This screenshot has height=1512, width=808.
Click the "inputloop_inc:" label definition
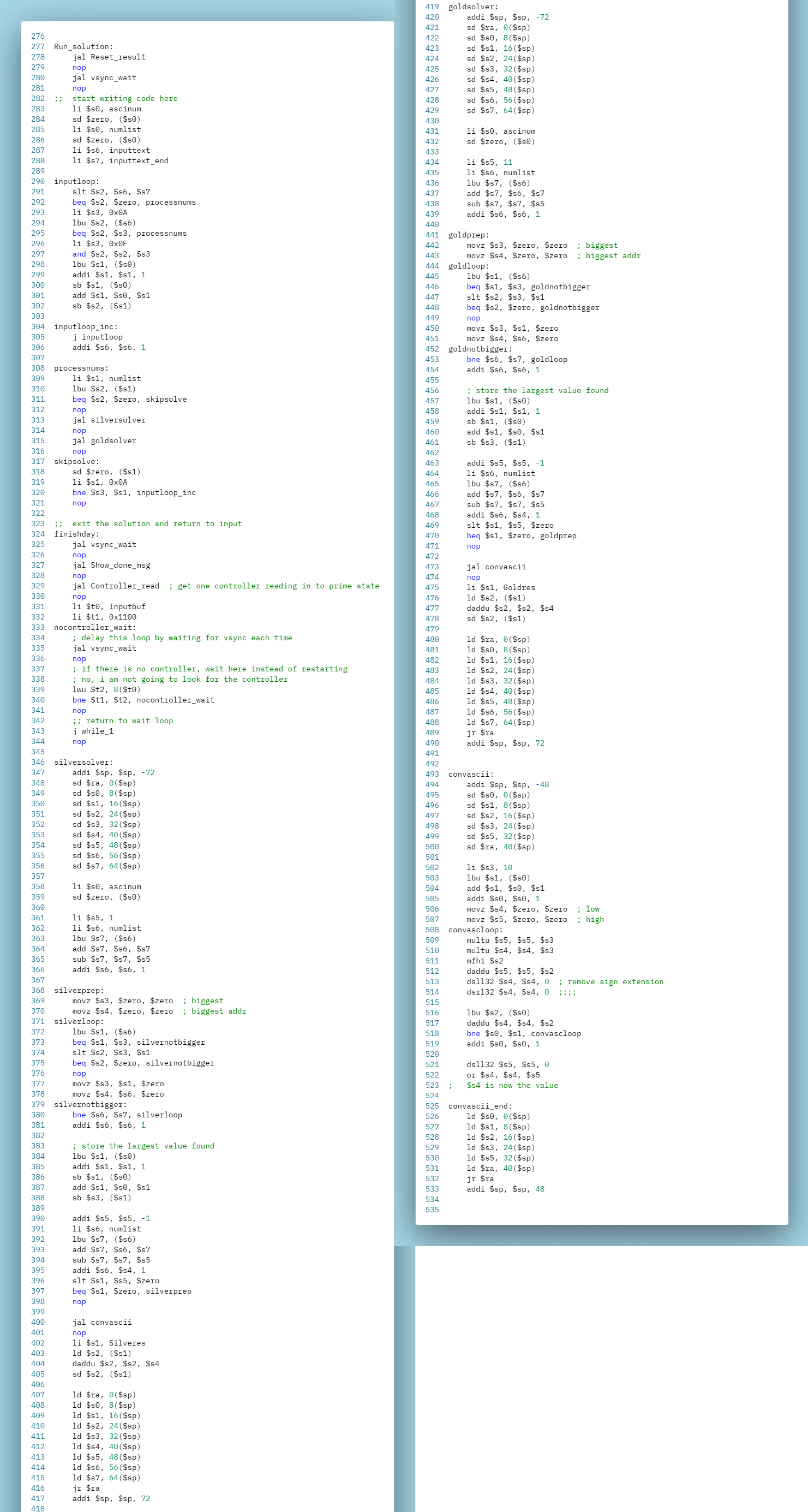point(86,327)
